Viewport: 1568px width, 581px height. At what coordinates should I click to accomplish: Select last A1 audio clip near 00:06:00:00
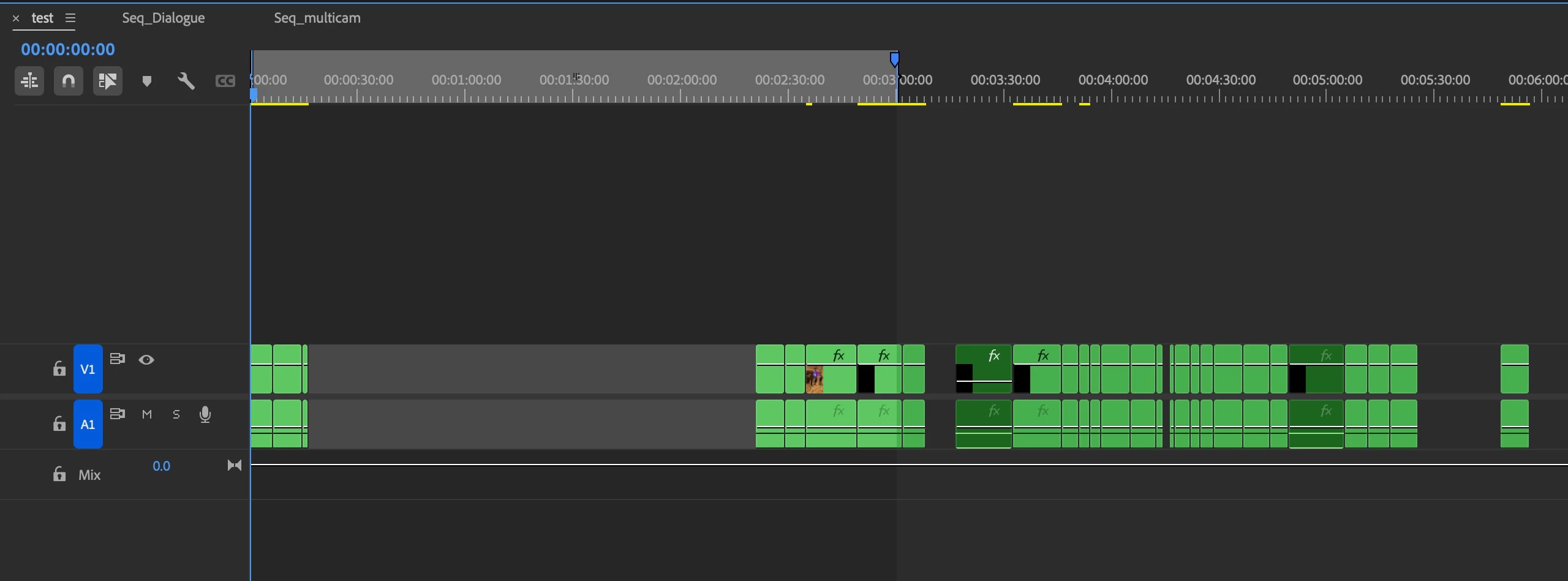[1515, 424]
